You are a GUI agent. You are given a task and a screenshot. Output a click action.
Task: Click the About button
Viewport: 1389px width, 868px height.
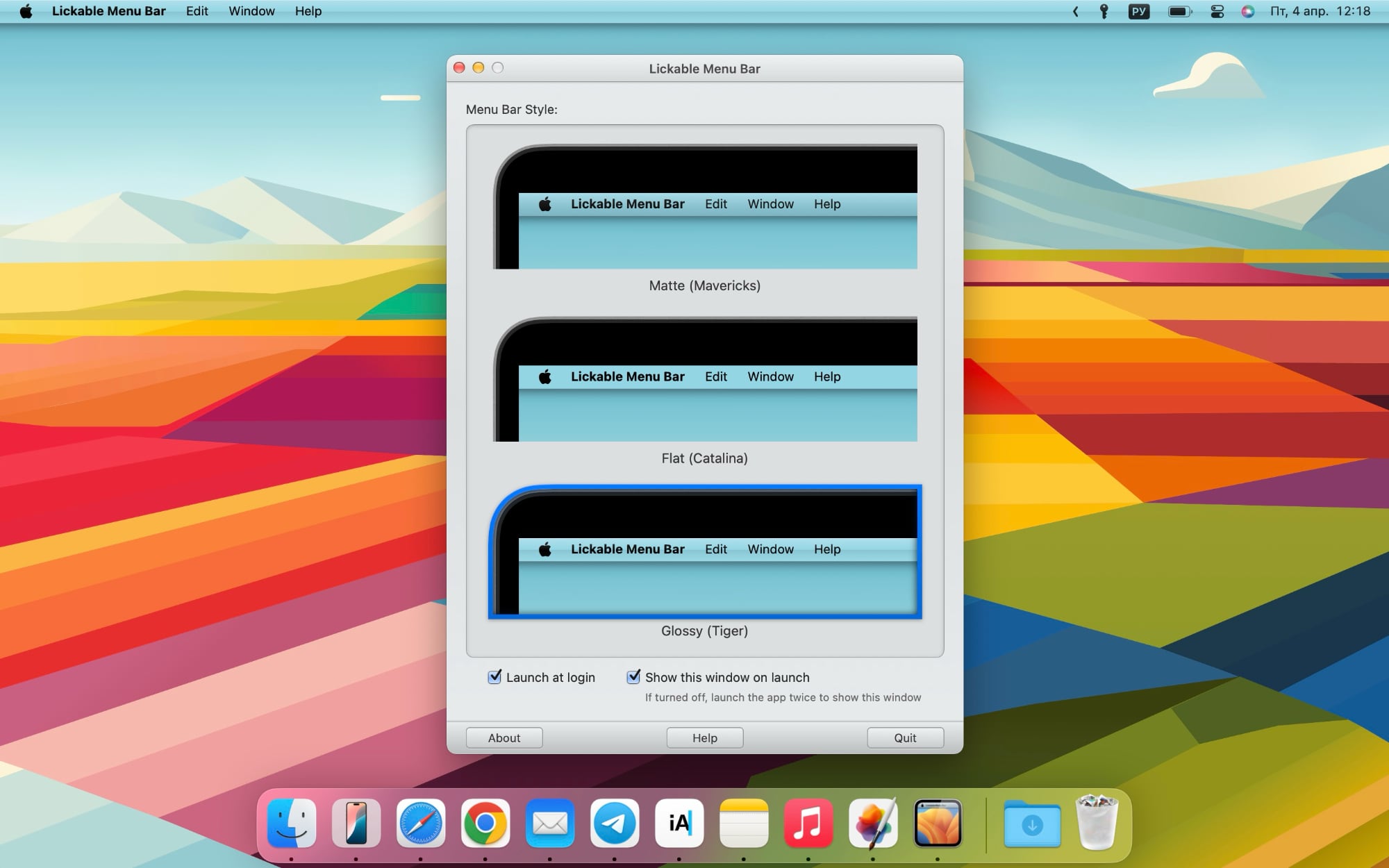pos(504,738)
